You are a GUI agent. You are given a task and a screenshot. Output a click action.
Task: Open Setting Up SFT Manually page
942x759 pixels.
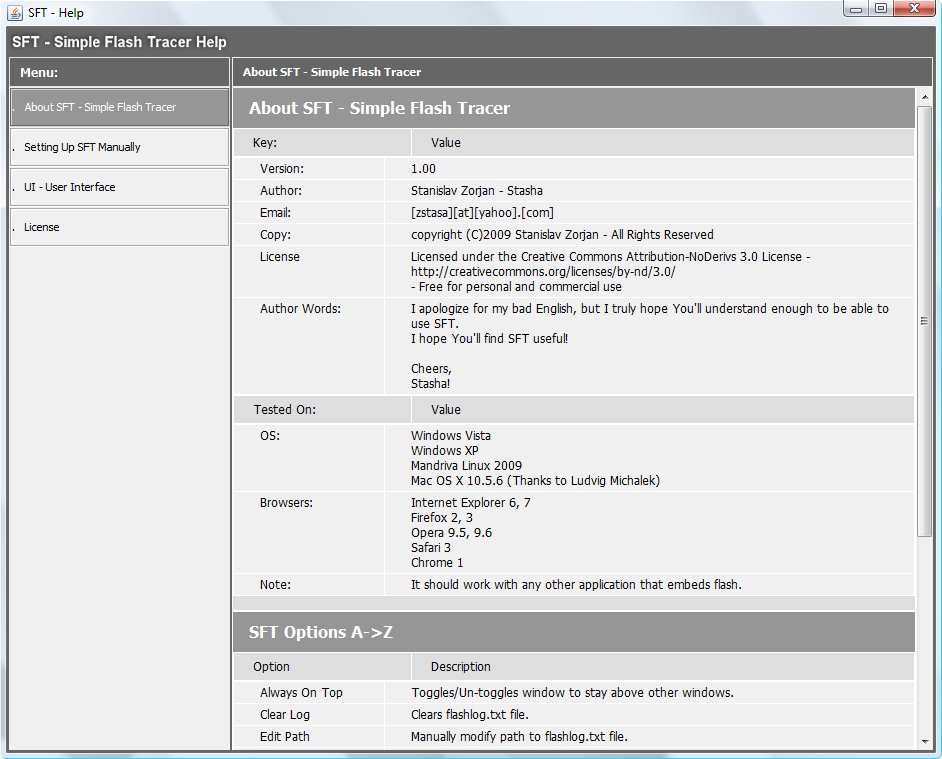[x=120, y=147]
